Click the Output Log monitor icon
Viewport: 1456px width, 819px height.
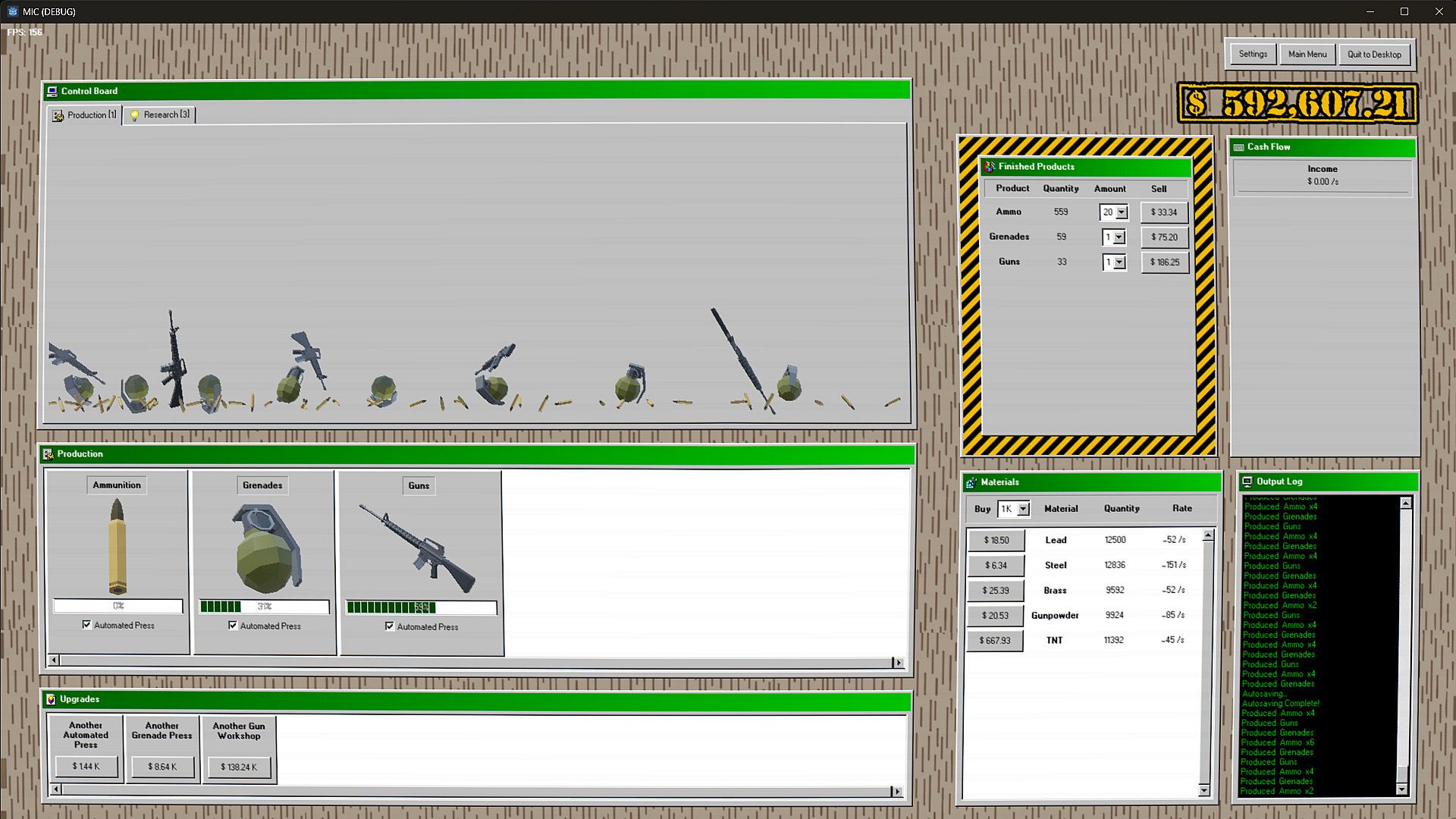[1247, 482]
